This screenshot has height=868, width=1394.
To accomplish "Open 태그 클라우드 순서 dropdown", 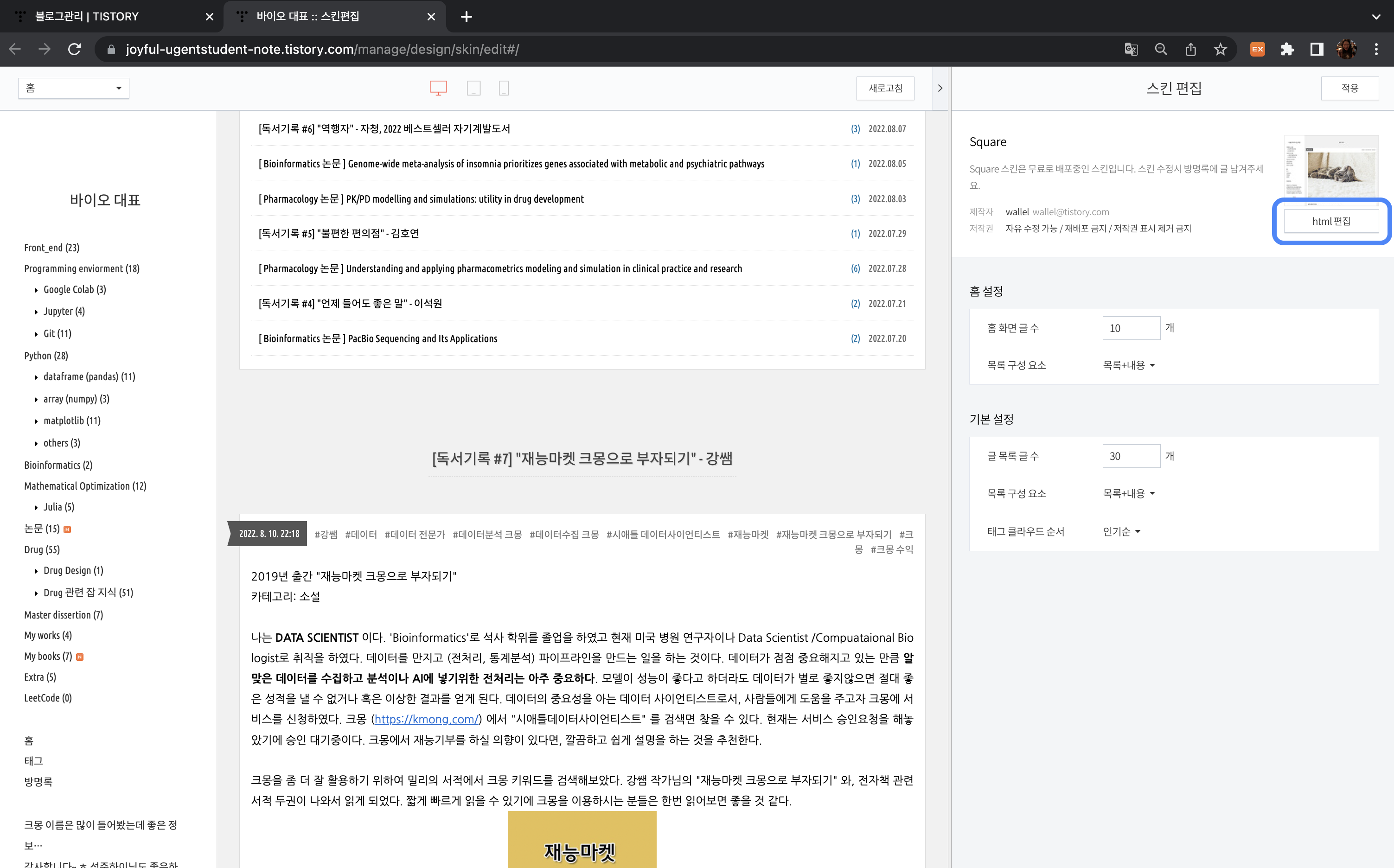I will coord(1121,531).
